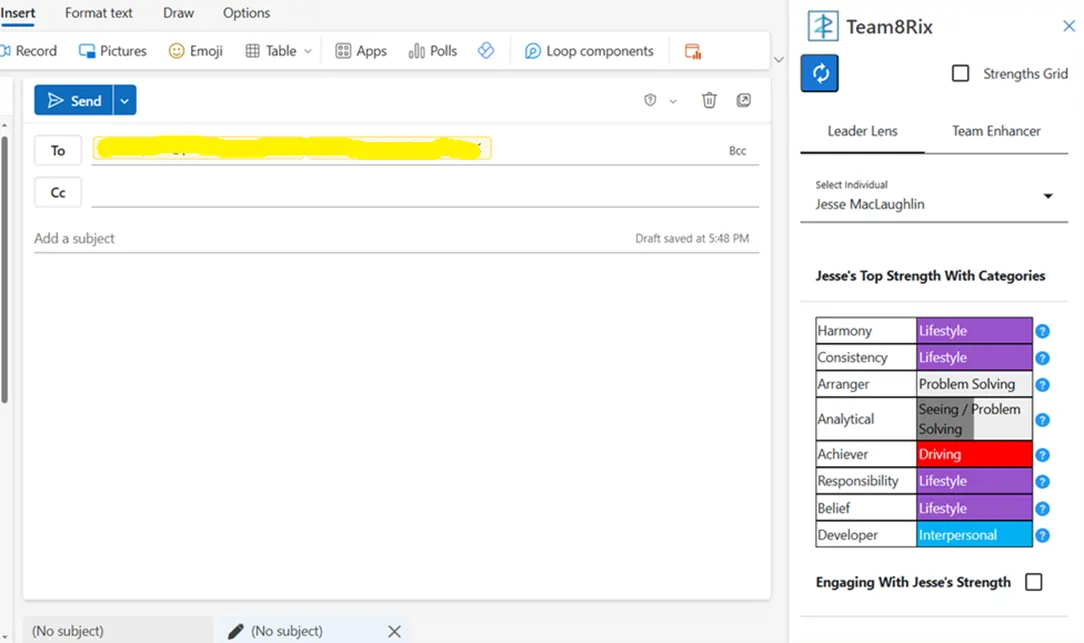Screen dimensions: 1084x643
Task: Click the Team8Rix refresh button
Action: click(819, 73)
